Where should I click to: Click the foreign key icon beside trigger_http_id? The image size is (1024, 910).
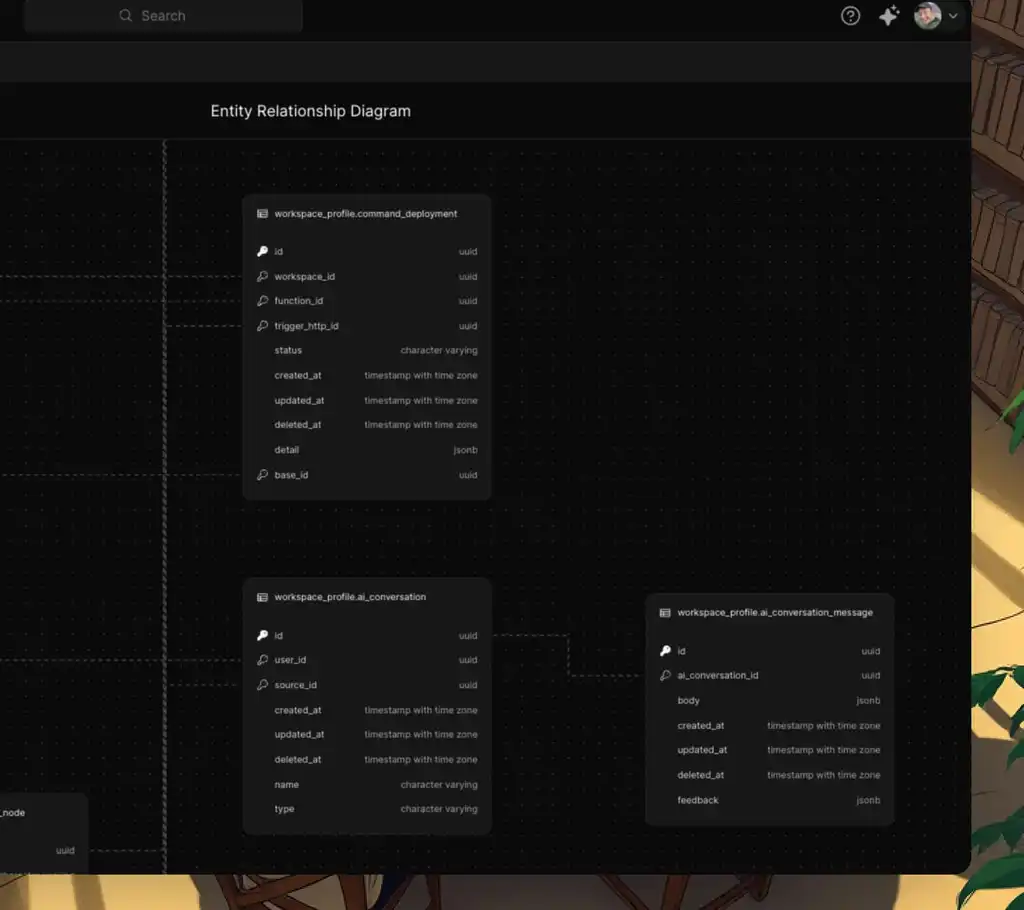pos(262,326)
